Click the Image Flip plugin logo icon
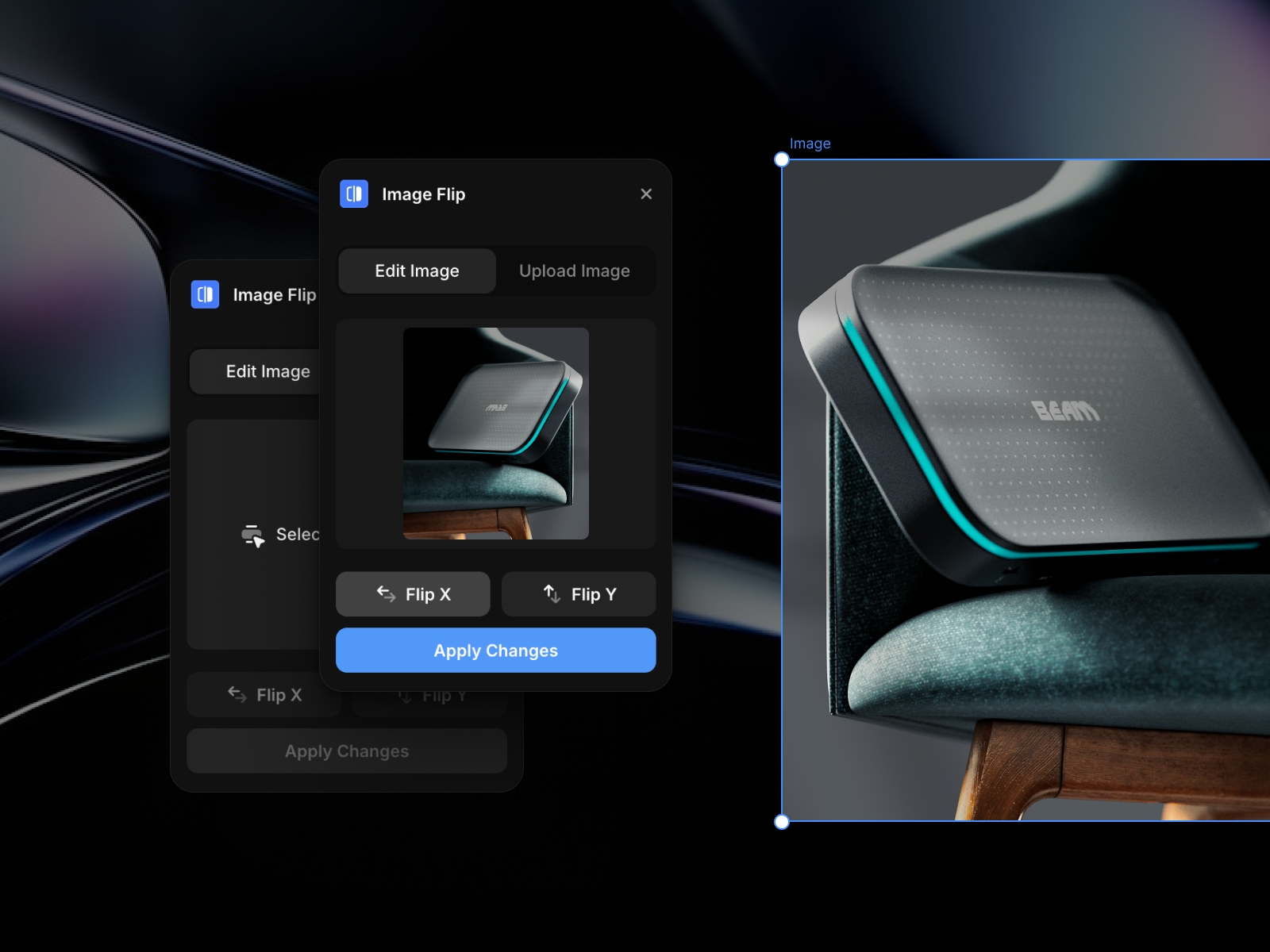1270x952 pixels. click(x=354, y=194)
